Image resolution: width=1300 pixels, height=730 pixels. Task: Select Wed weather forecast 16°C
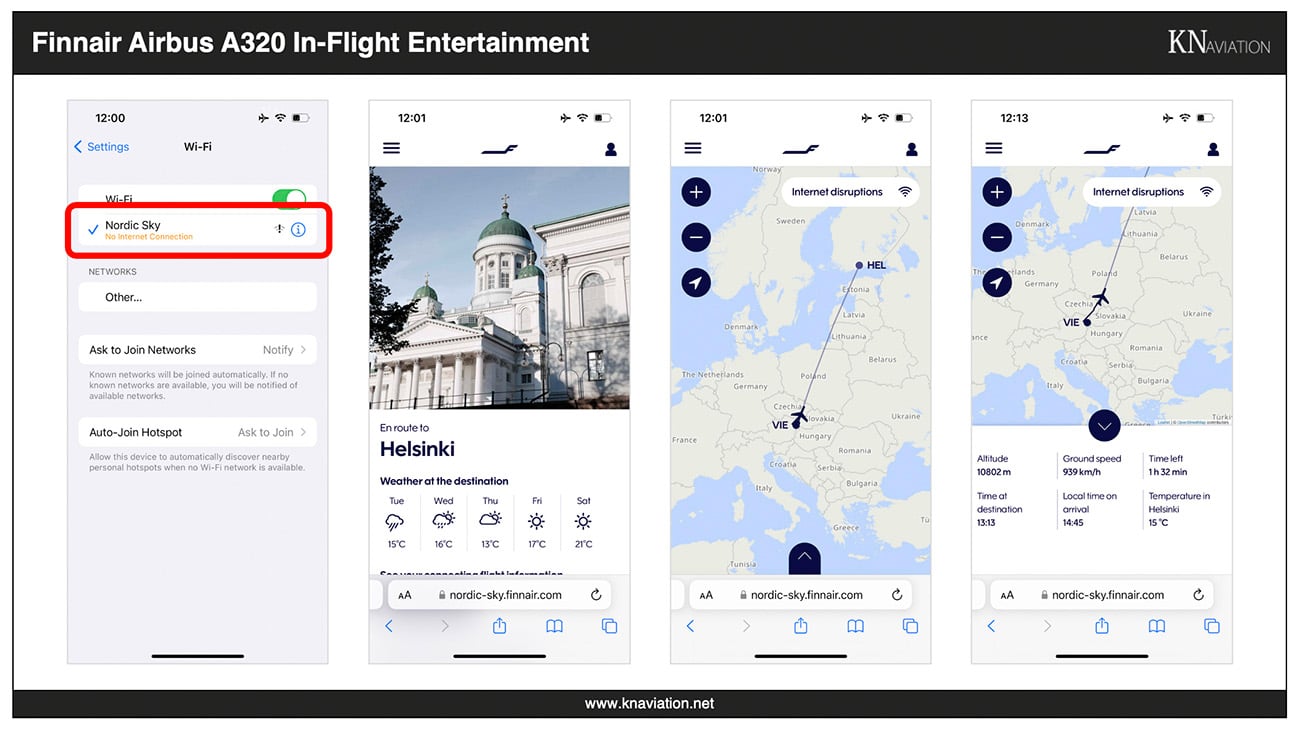tap(444, 523)
